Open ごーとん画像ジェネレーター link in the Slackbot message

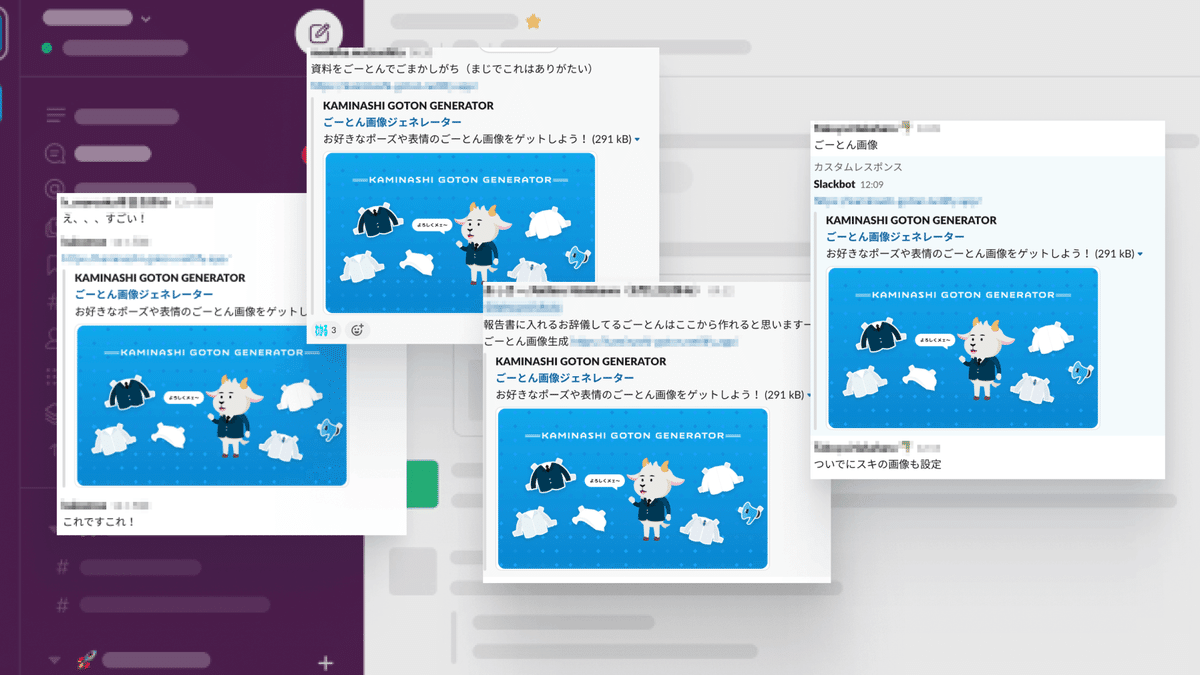(x=895, y=237)
